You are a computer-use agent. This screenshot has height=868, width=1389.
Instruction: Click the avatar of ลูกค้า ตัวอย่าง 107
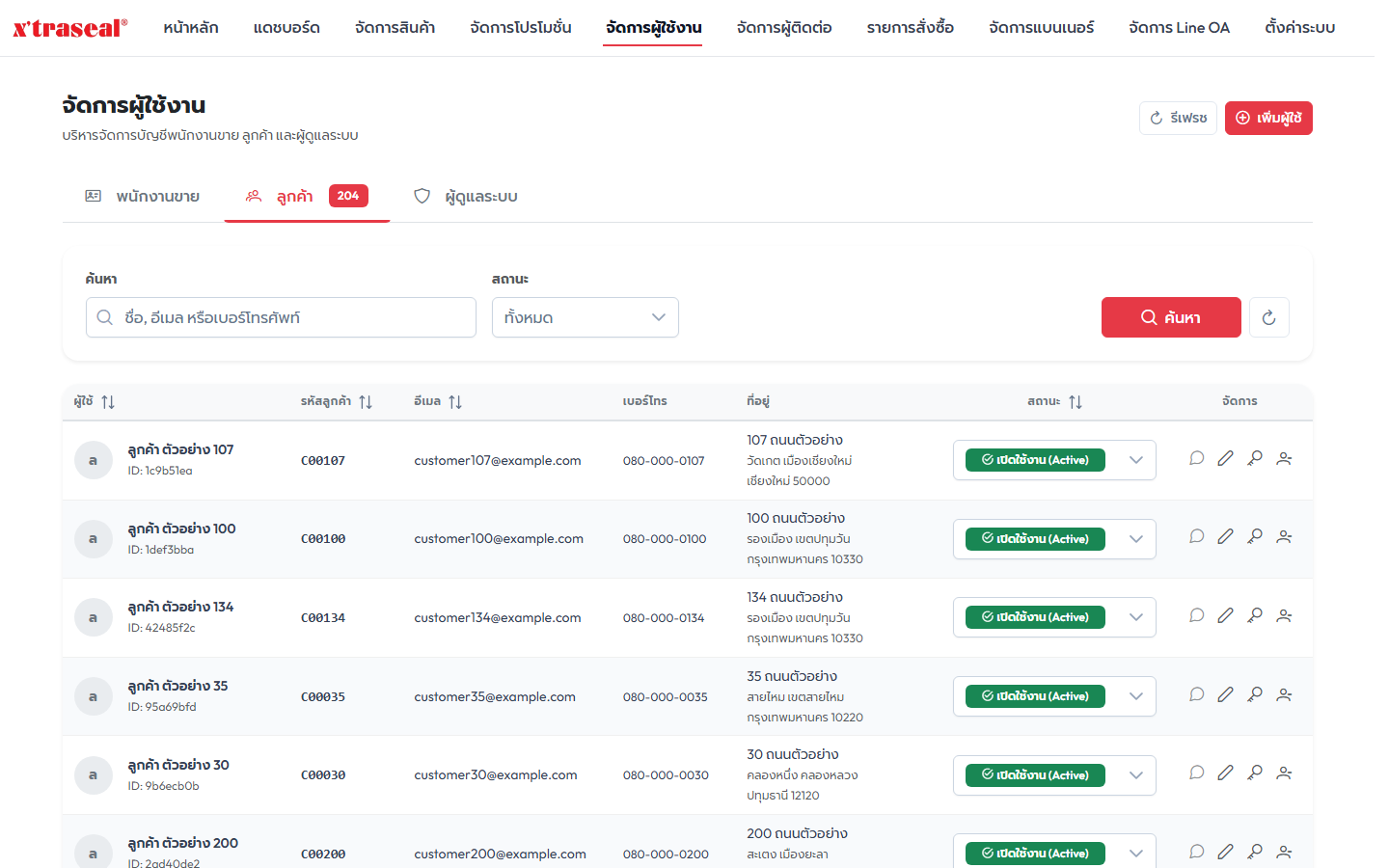94,460
